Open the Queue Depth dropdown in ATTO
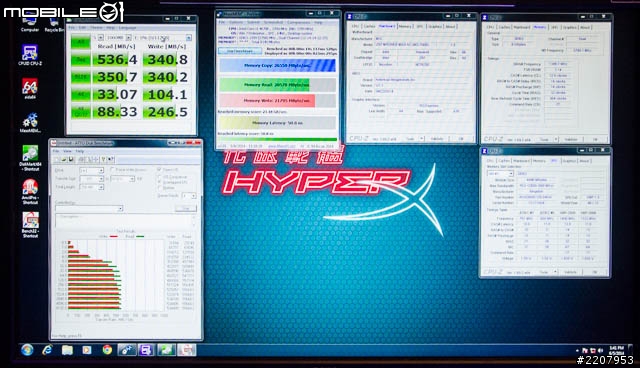Image resolution: width=640 pixels, height=368 pixels. click(x=189, y=196)
